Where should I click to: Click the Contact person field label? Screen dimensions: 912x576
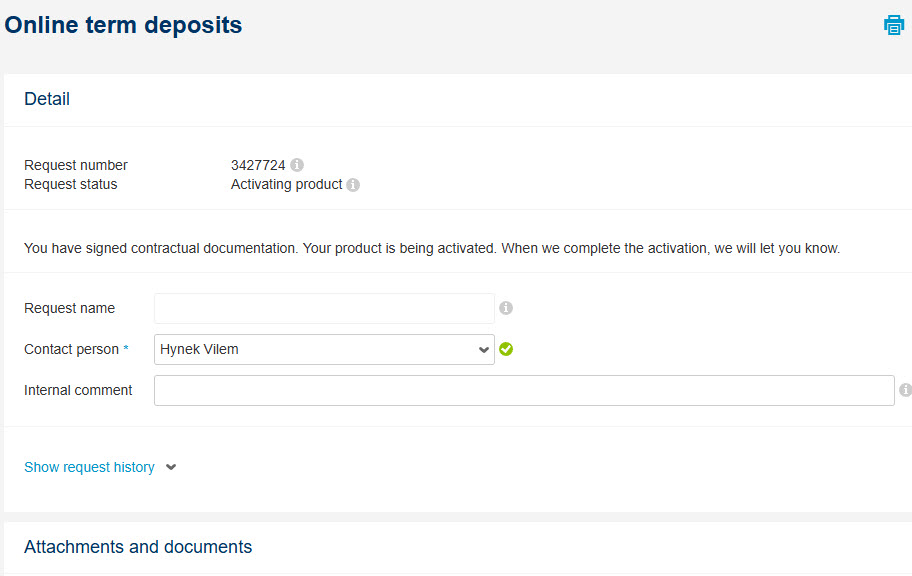point(72,349)
